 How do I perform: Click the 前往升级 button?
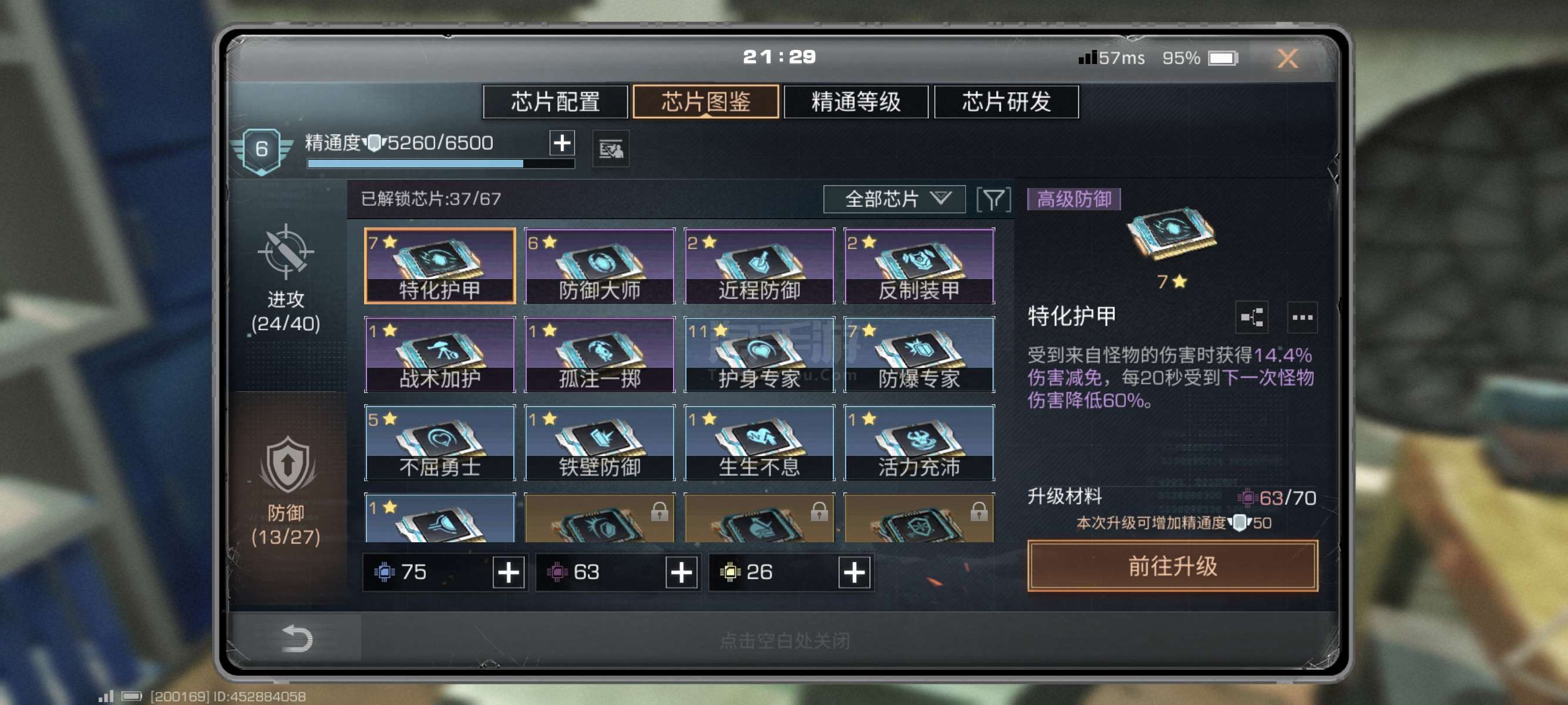(1172, 566)
